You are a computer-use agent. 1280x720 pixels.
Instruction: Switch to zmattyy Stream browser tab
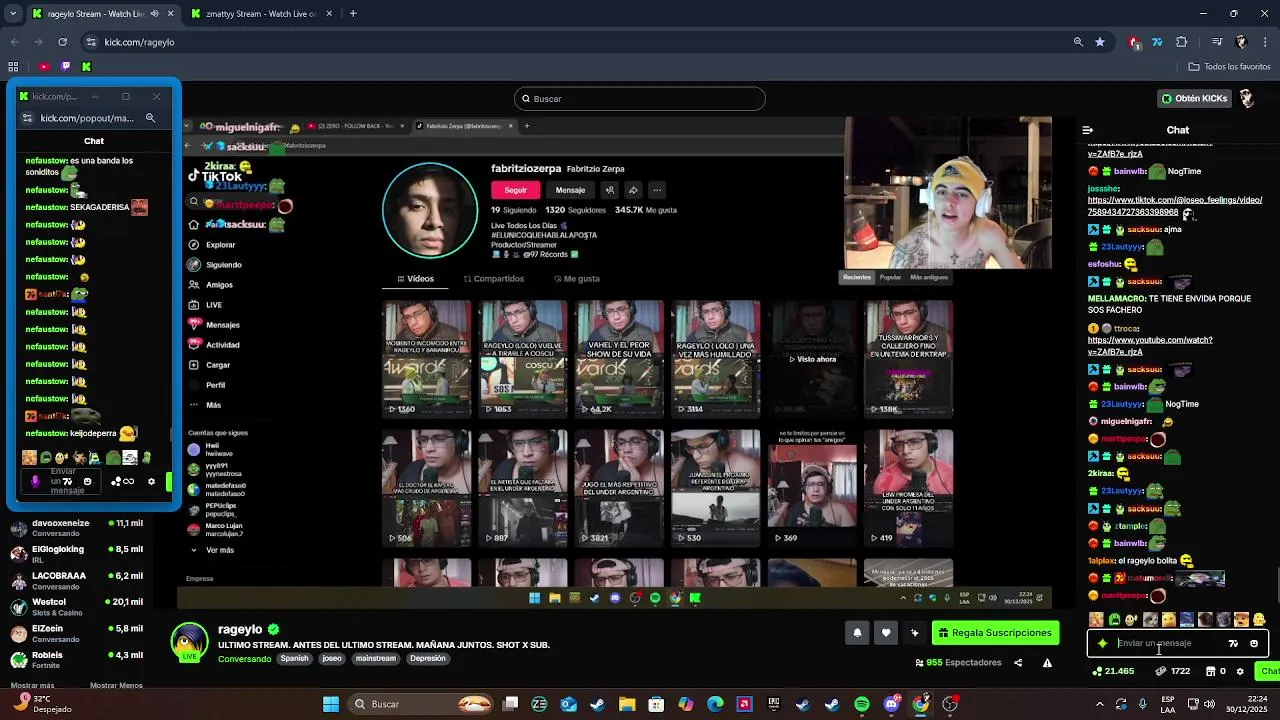point(261,14)
